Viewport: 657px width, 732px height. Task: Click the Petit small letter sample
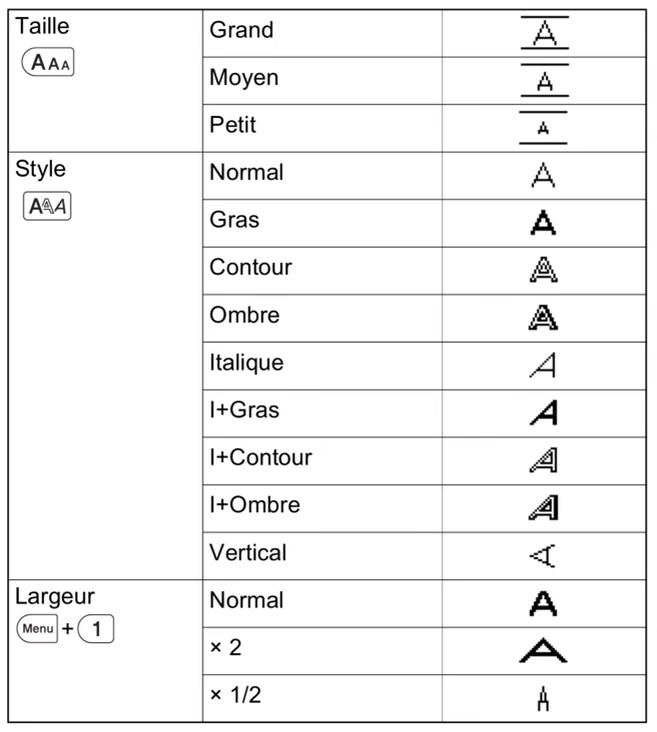pyautogui.click(x=544, y=128)
